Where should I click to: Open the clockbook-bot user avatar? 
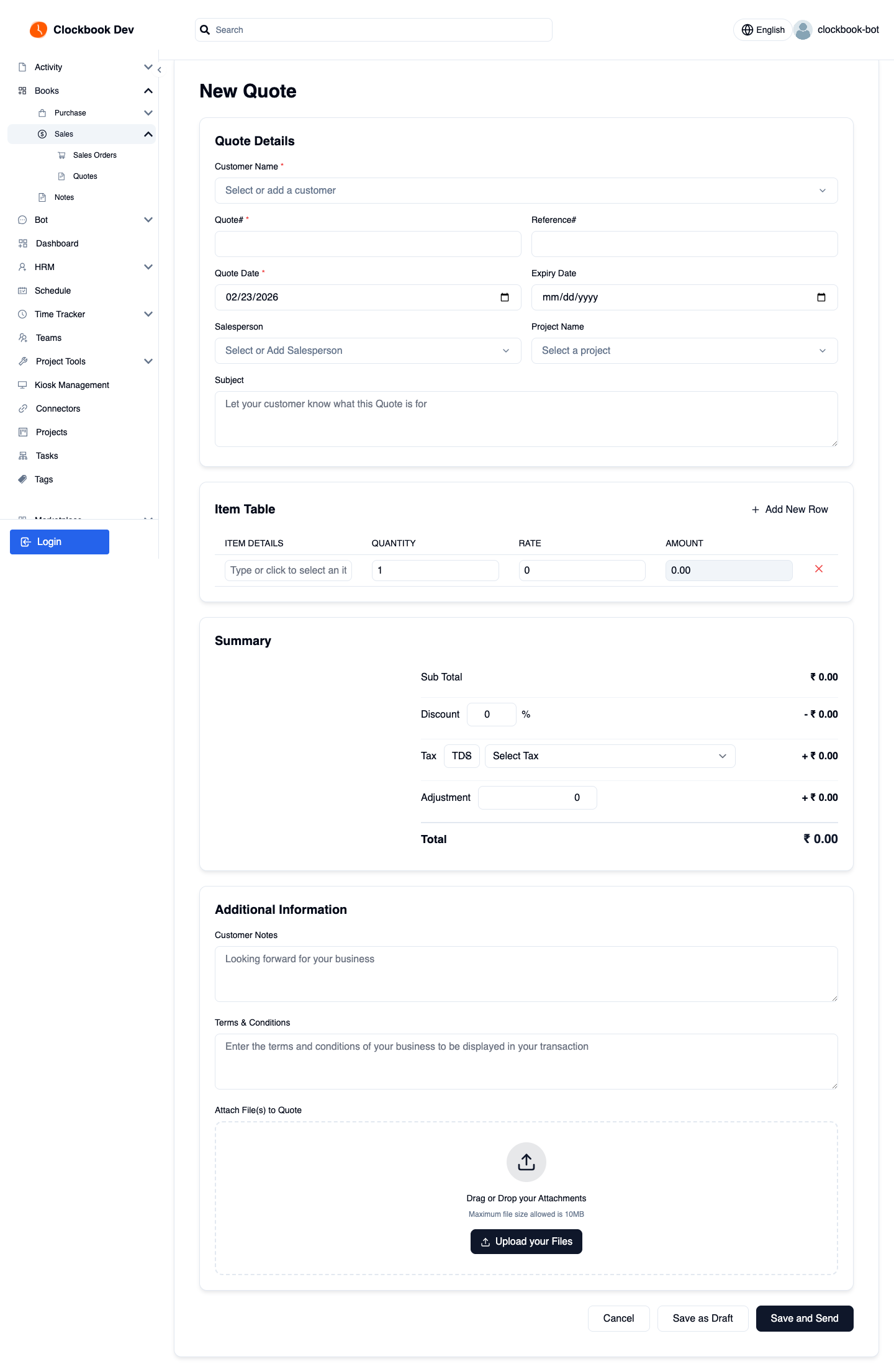[803, 30]
